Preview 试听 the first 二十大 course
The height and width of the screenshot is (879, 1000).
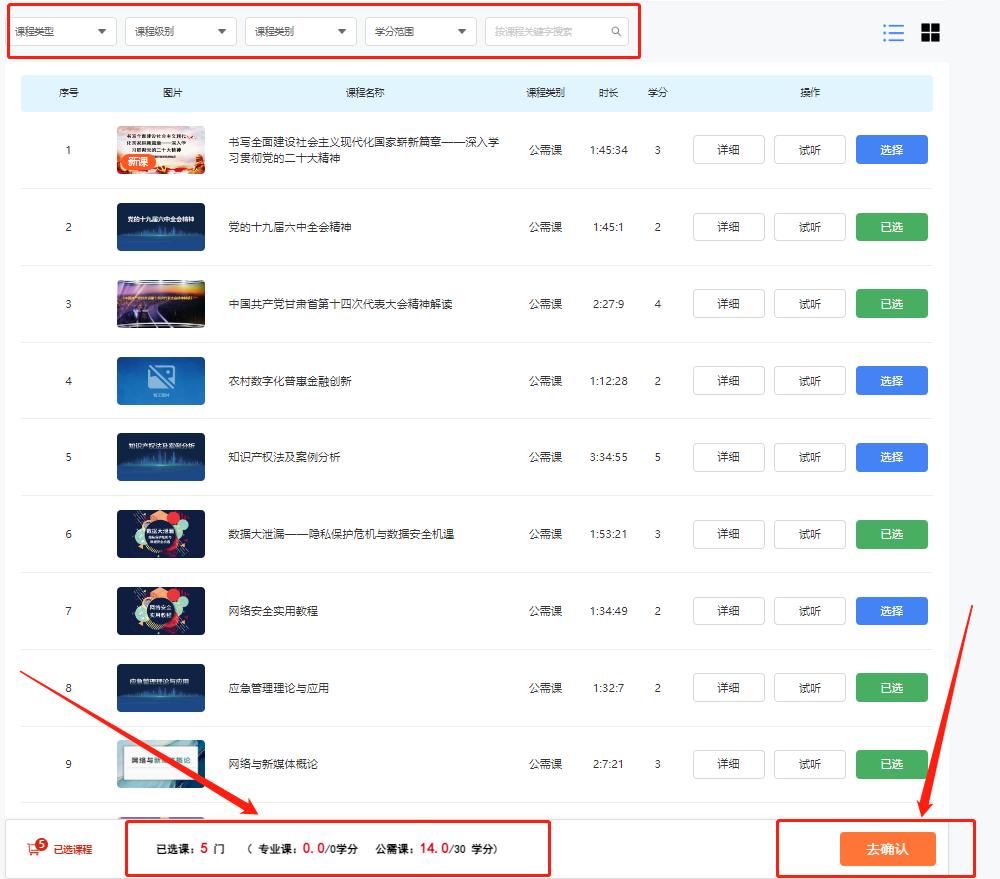(x=809, y=150)
